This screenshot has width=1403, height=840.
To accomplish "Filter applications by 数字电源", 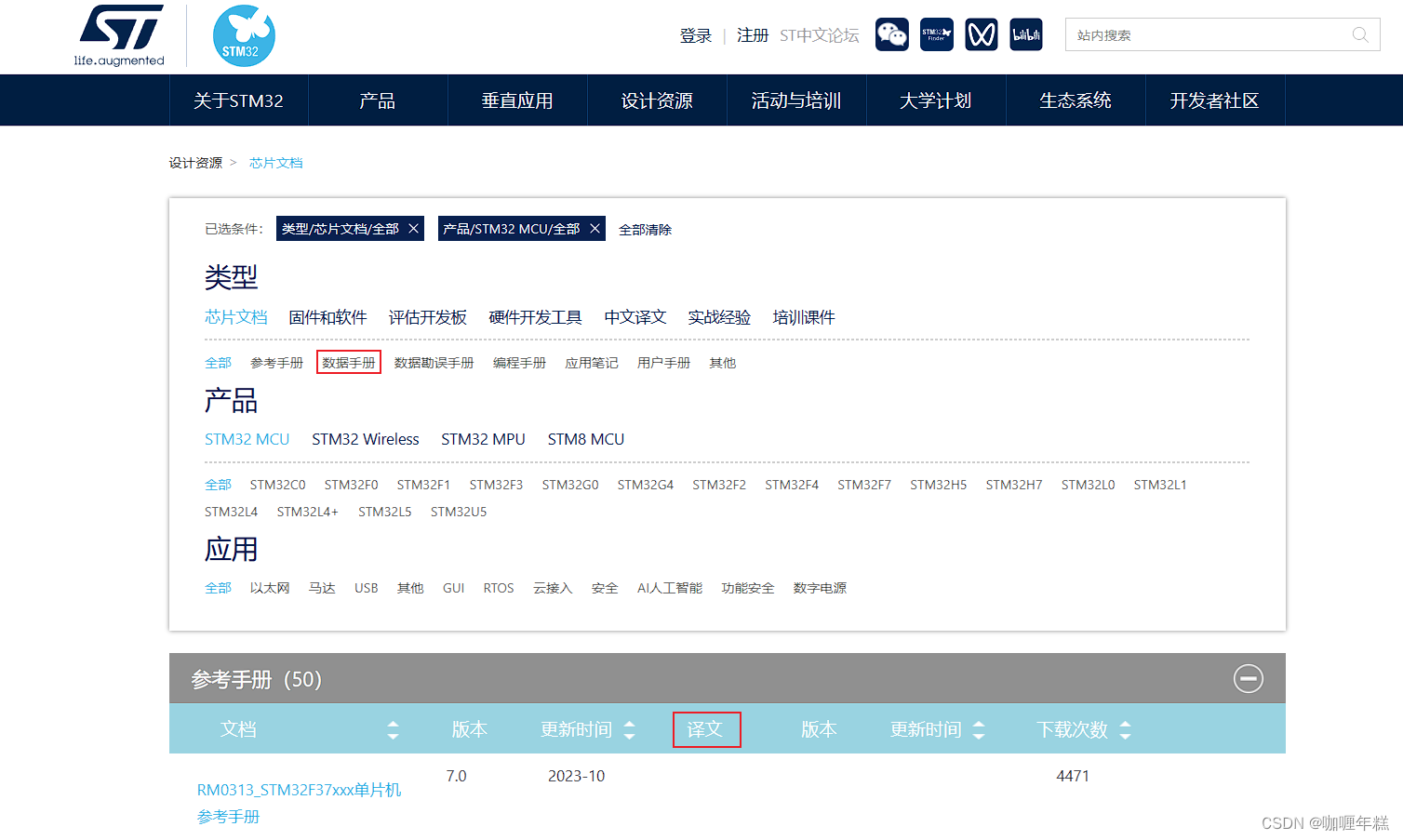I will point(820,588).
